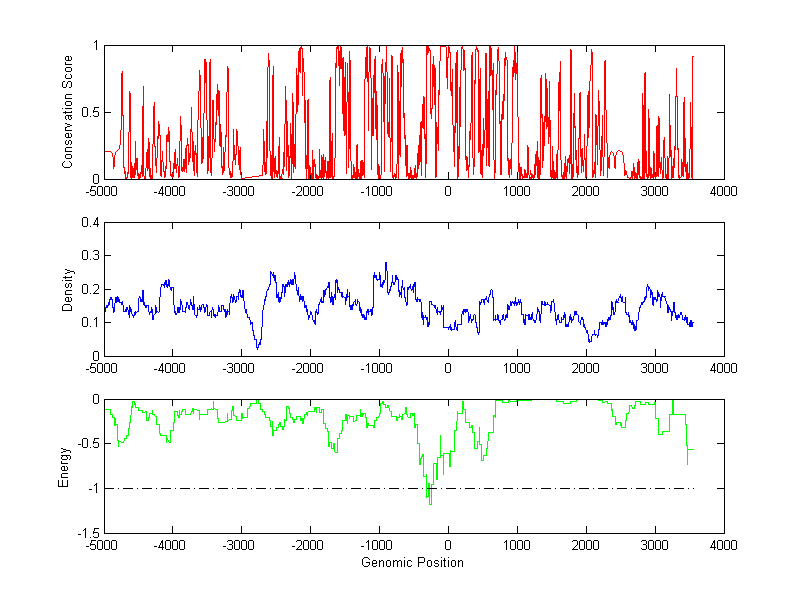Image resolution: width=800 pixels, height=599 pixels.
Task: Select the blue density peak near -900
Action: point(386,264)
